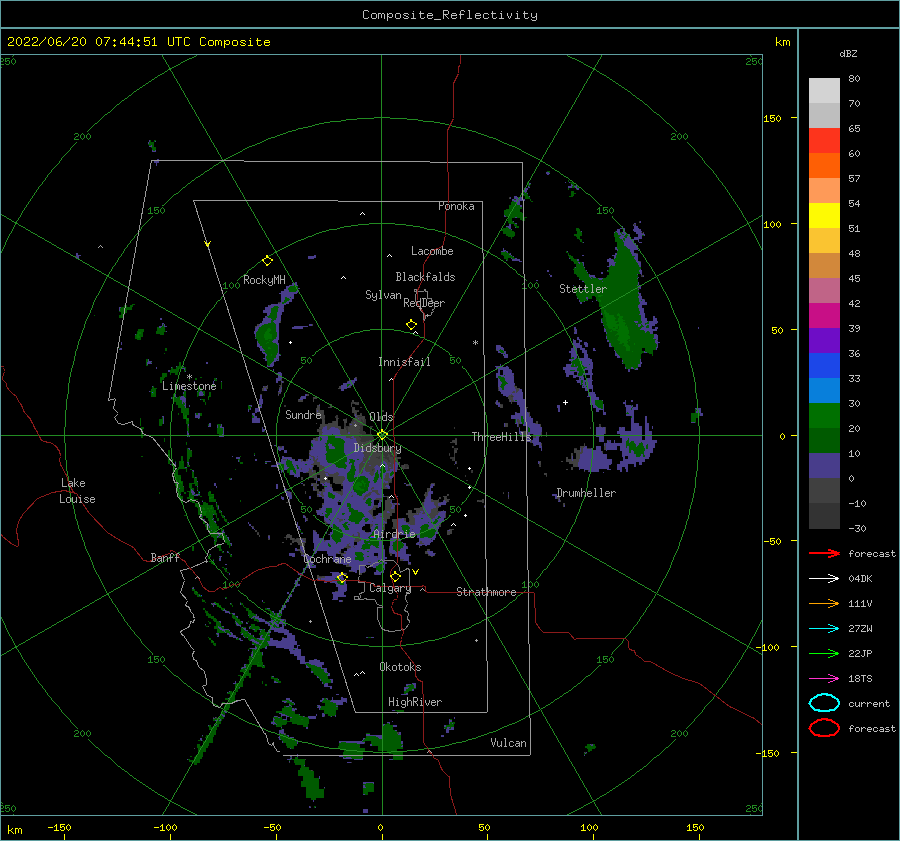
Task: Click the magenta 18TS arrow icon
Action: coord(824,679)
